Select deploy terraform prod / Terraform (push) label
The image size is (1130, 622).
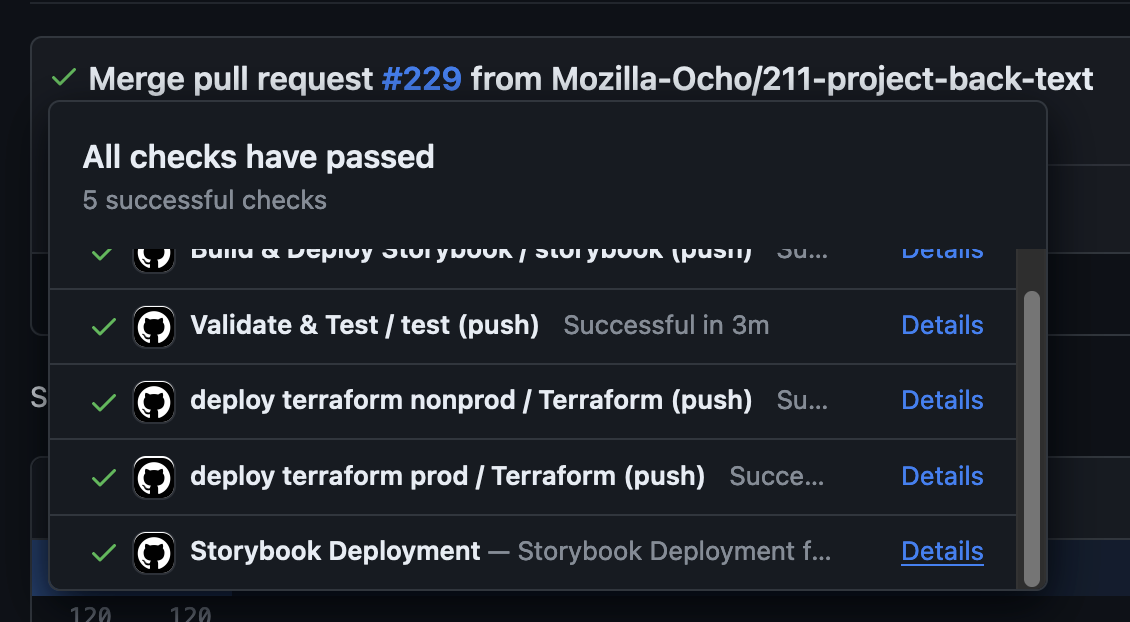tap(448, 476)
